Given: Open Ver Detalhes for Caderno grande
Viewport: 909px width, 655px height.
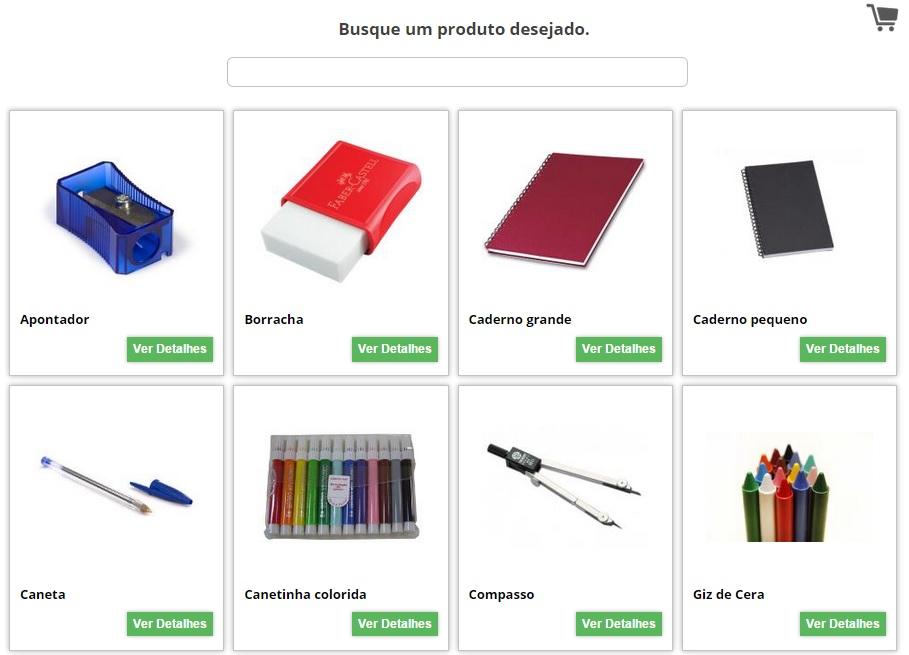Looking at the screenshot, I should pyautogui.click(x=619, y=349).
